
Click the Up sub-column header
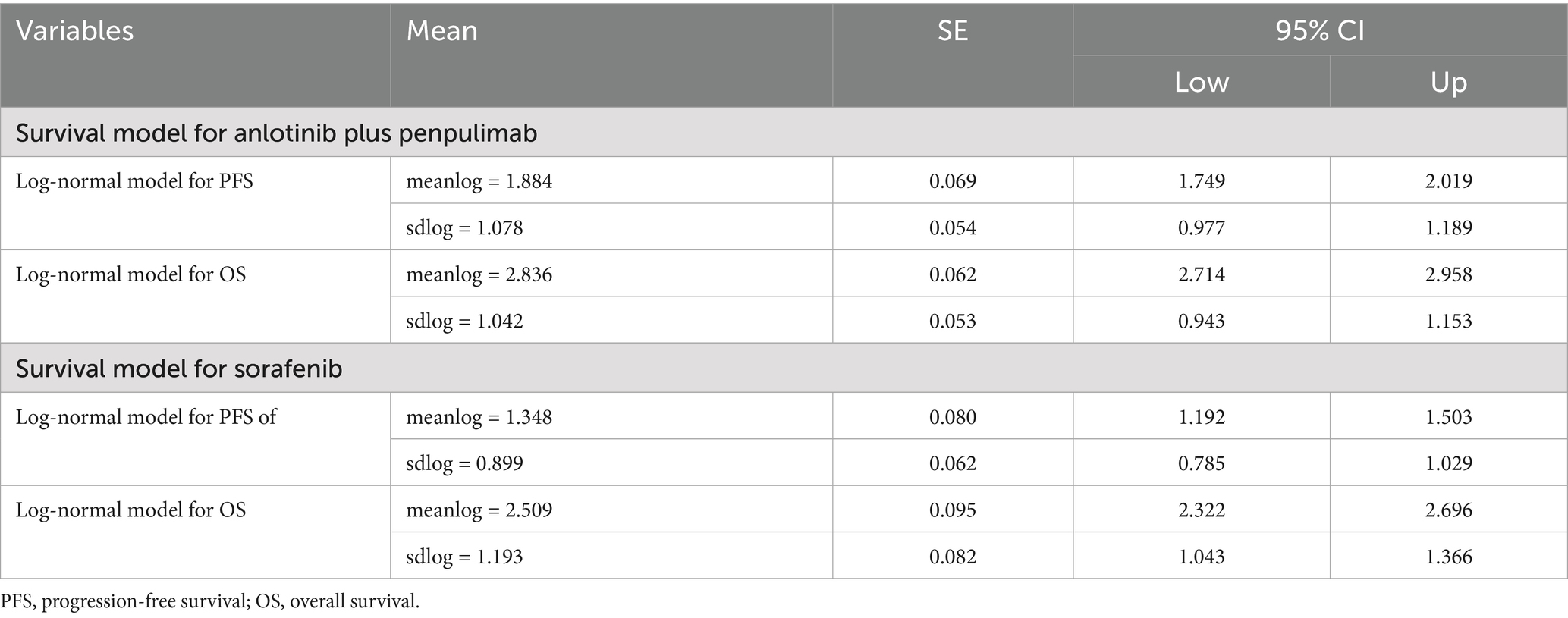[1448, 82]
